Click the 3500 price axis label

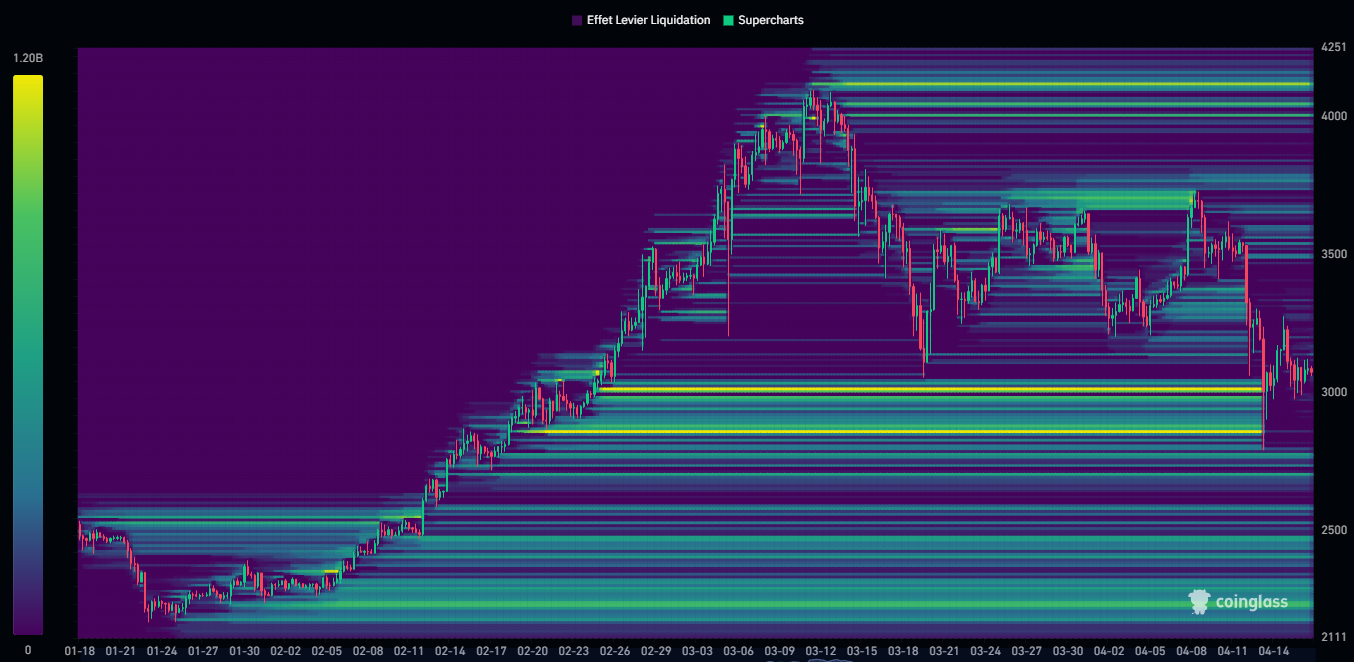point(1333,254)
